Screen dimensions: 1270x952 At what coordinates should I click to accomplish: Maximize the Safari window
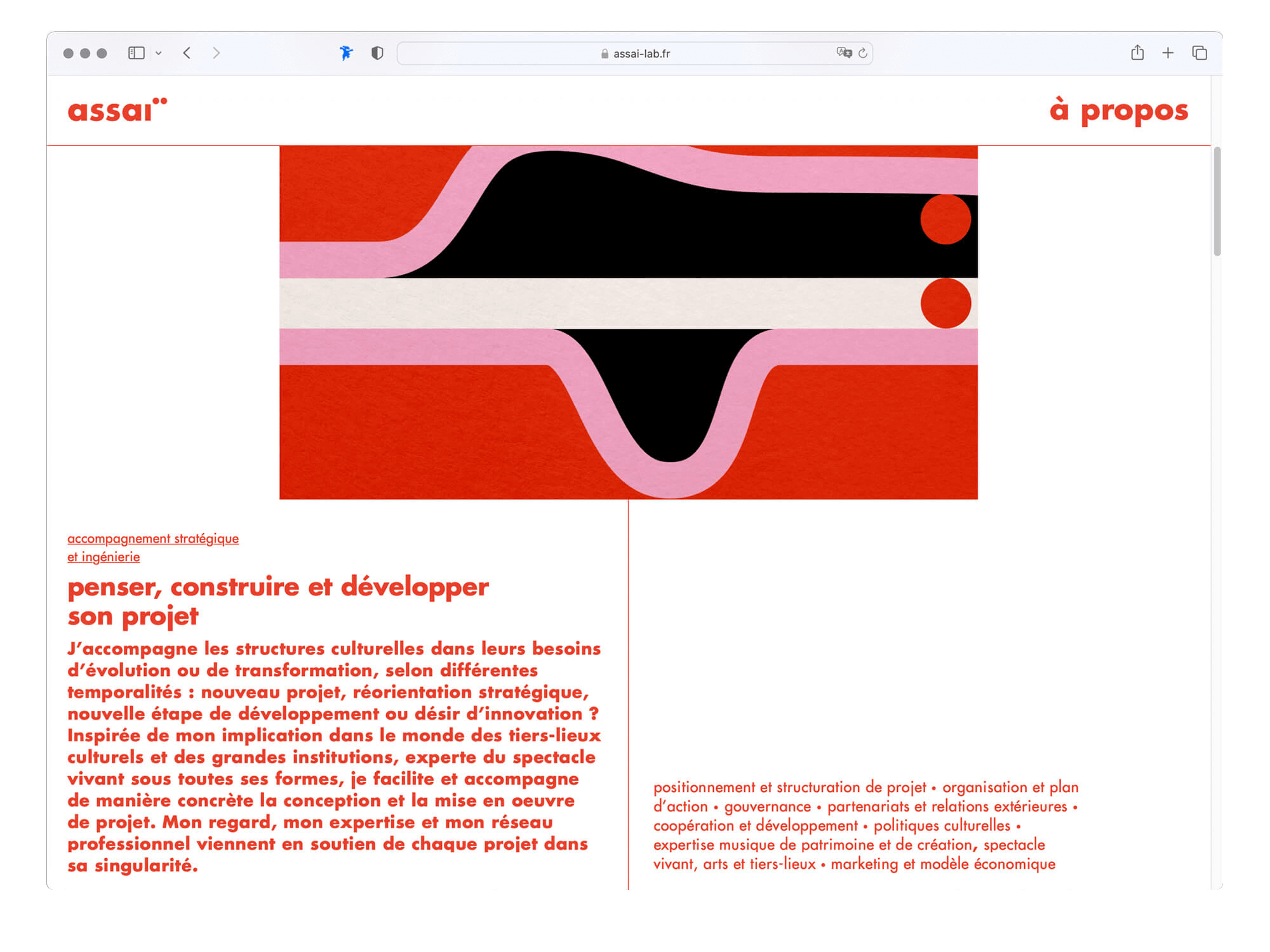click(x=102, y=53)
